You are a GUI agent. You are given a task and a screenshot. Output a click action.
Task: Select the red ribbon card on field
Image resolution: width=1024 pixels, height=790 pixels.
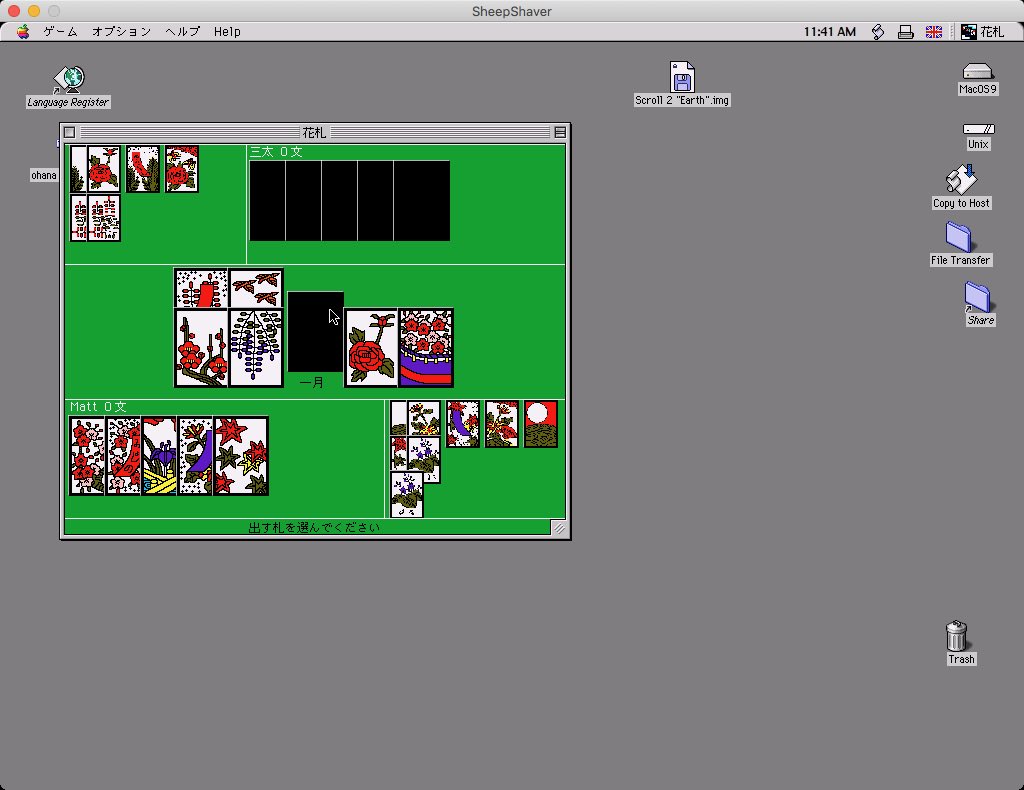tap(201, 288)
